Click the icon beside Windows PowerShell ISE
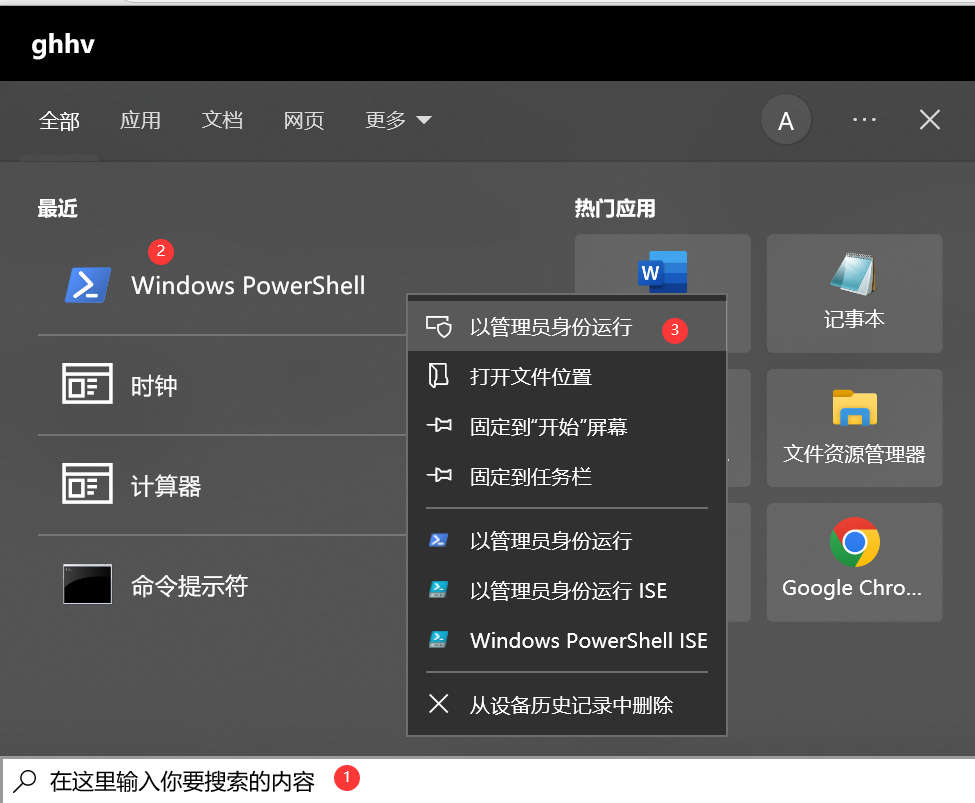 pos(438,639)
